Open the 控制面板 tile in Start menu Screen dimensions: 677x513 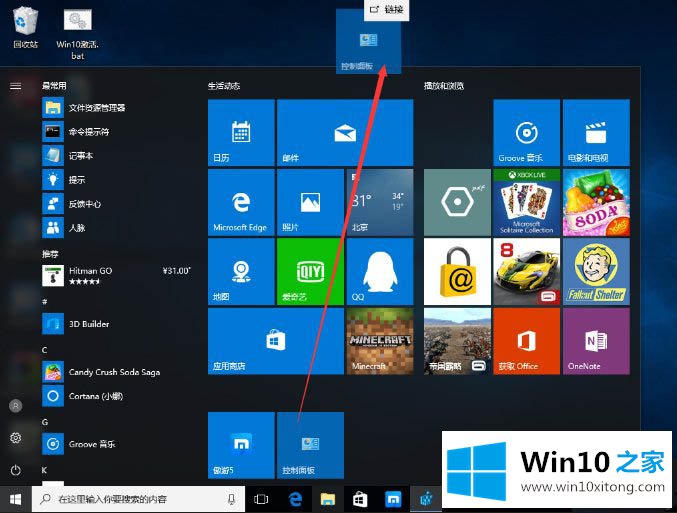[x=310, y=445]
